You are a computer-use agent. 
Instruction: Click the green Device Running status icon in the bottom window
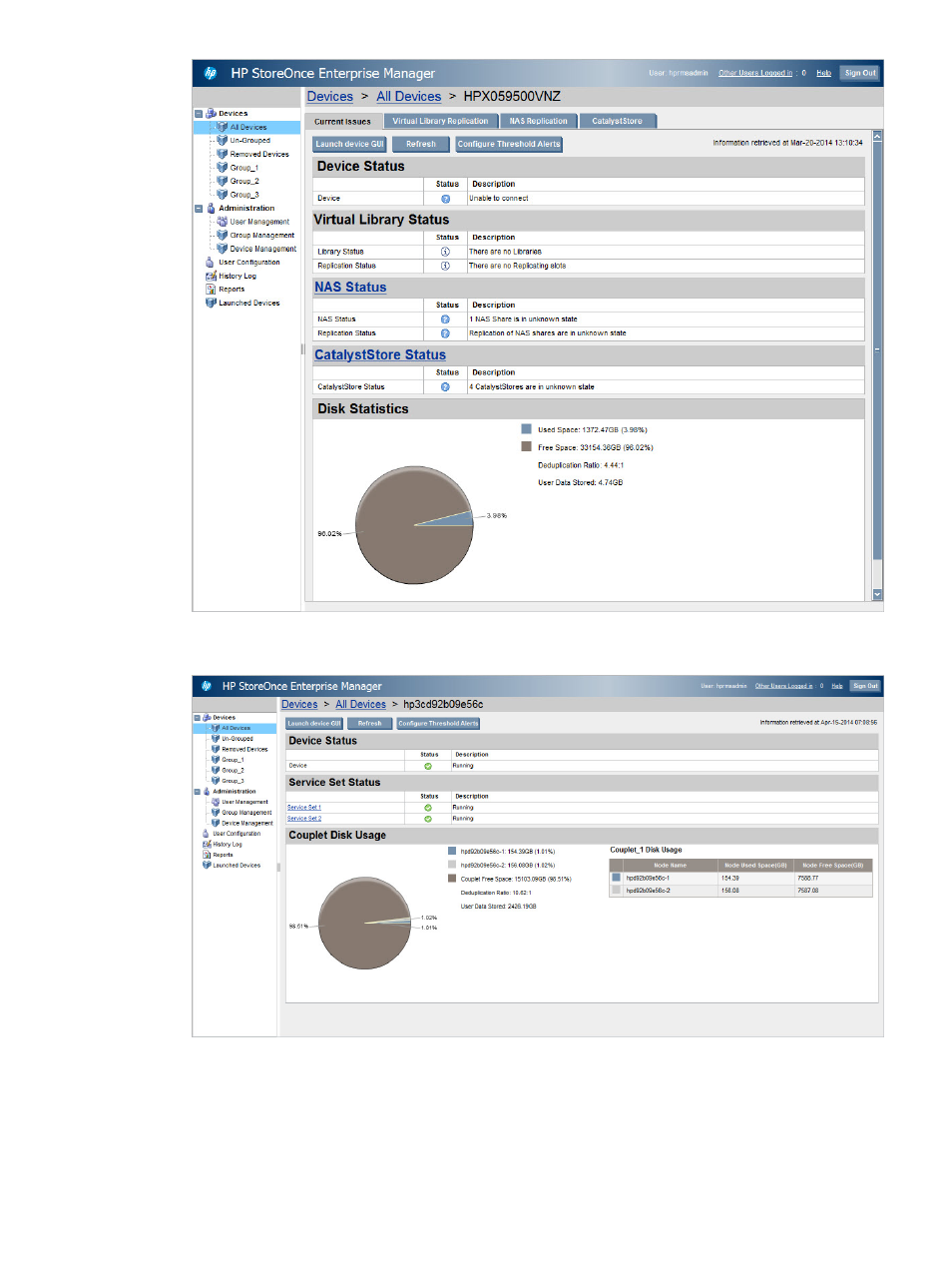click(428, 766)
